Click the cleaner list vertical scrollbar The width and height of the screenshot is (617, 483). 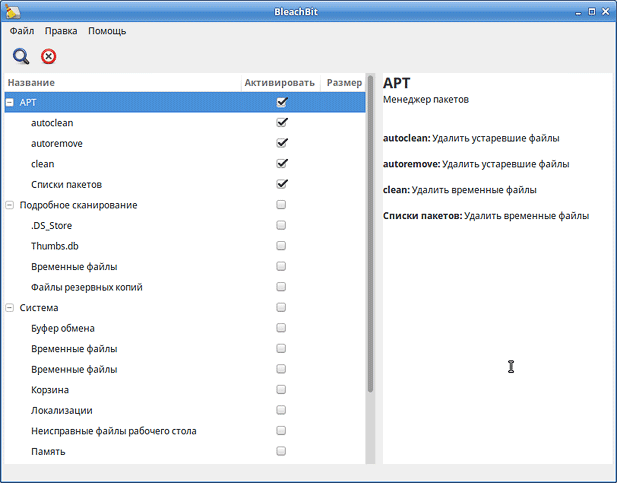370,234
